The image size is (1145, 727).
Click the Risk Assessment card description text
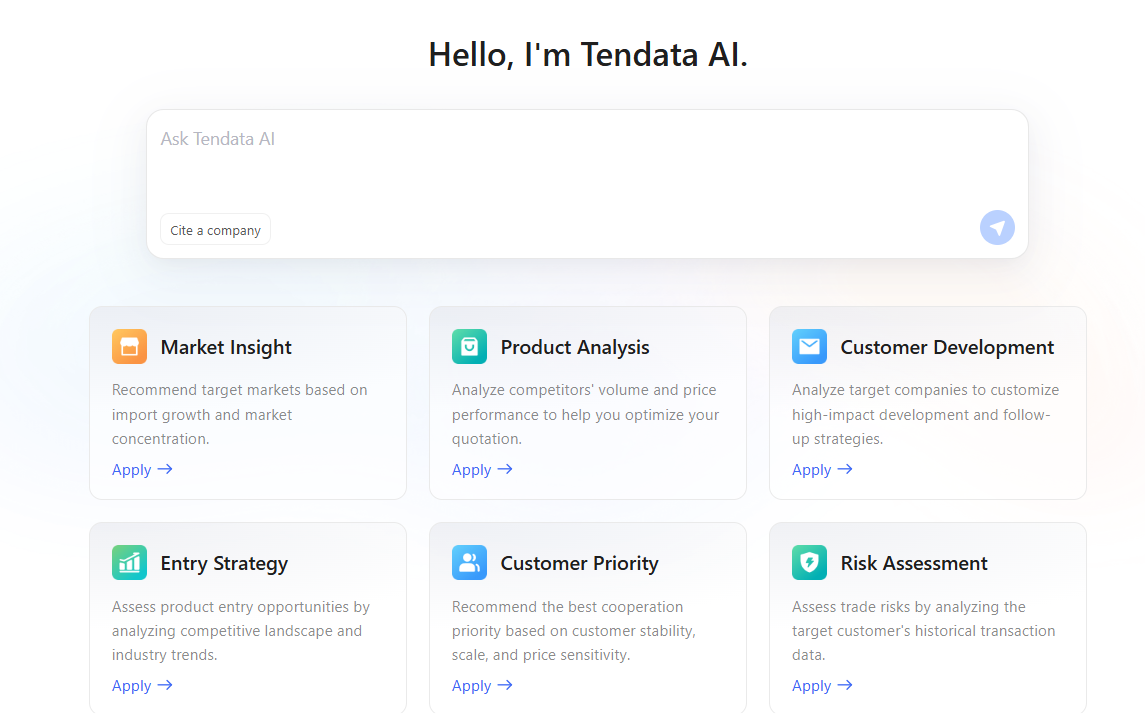pyautogui.click(x=923, y=631)
